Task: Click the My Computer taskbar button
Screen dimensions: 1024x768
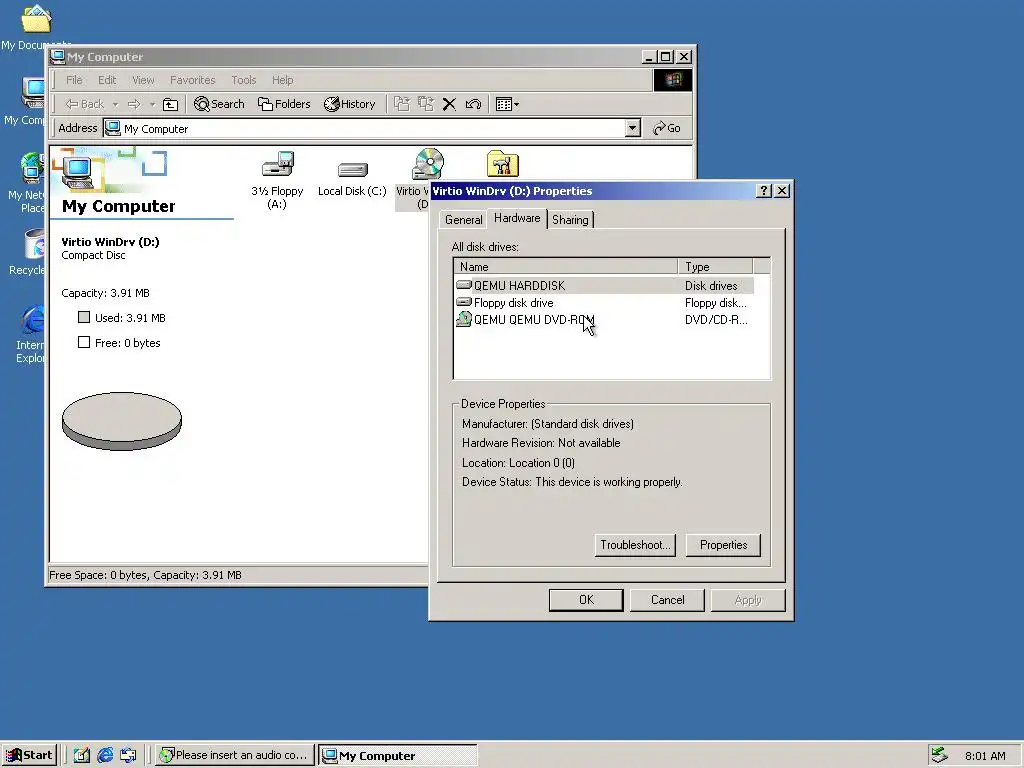Action: click(x=398, y=756)
